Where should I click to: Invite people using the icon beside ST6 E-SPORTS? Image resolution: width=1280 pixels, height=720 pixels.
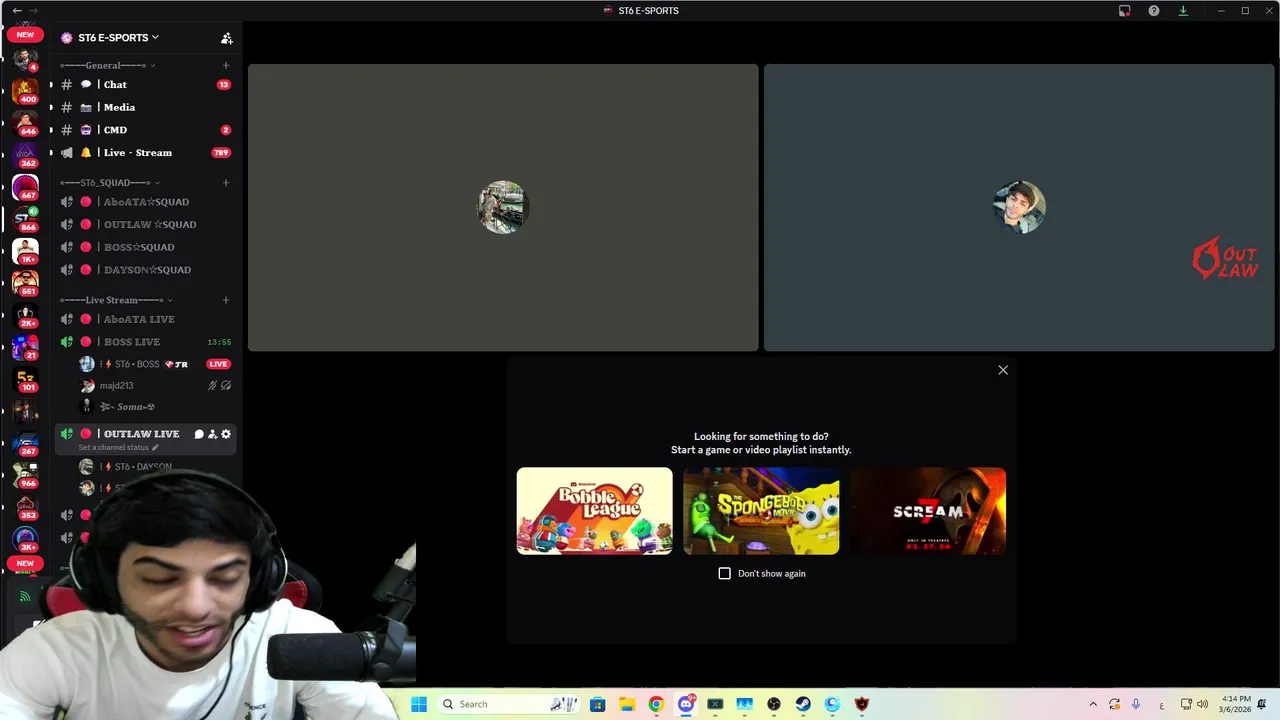[x=227, y=38]
